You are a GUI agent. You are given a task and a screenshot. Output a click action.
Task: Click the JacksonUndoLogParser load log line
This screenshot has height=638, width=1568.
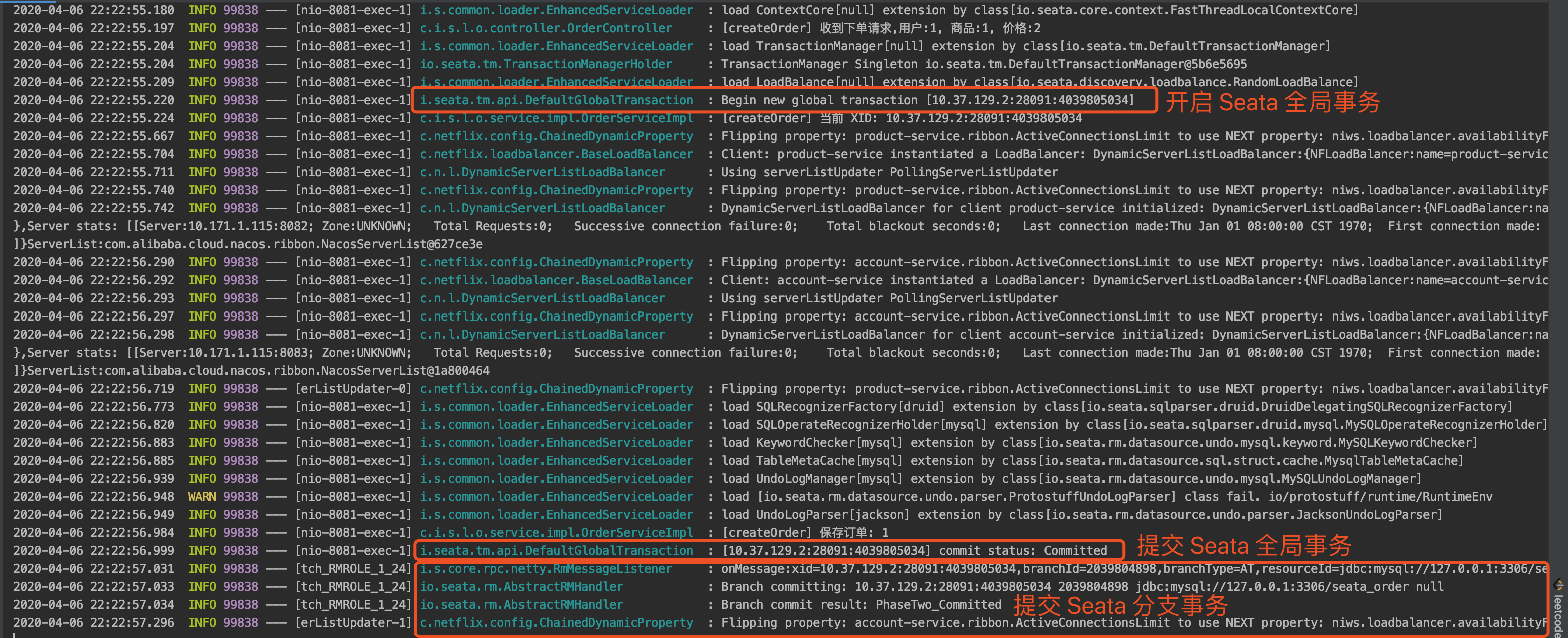click(1081, 514)
